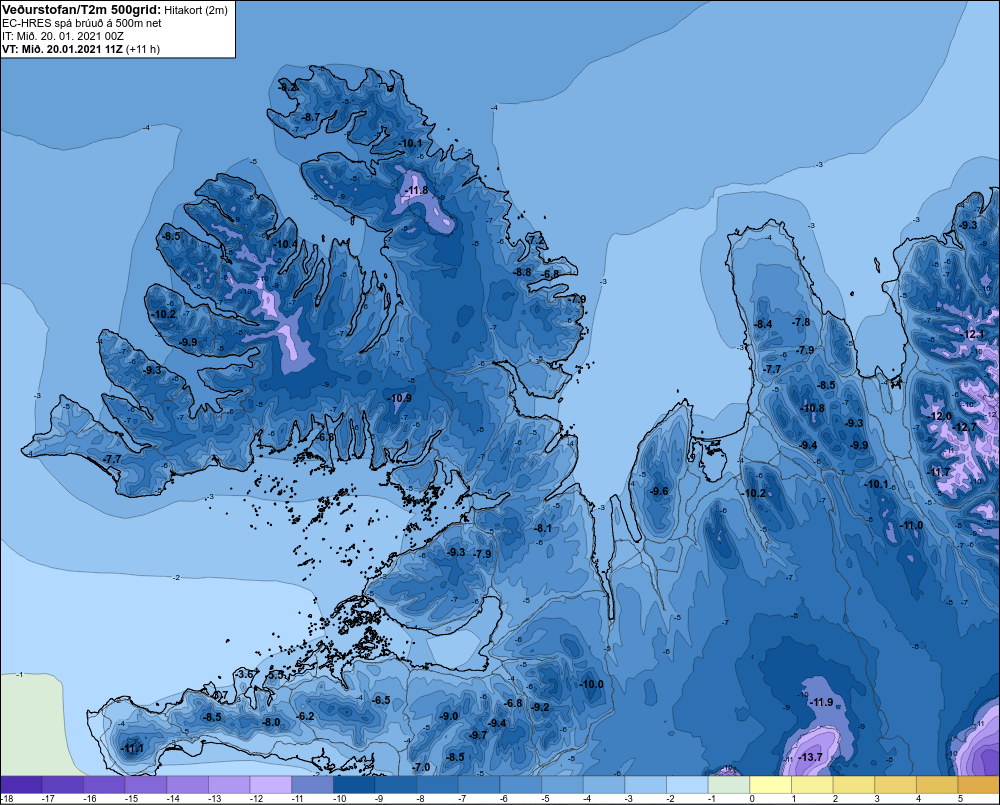Click the -9.7 temperature label
The width and height of the screenshot is (1000, 805).
click(478, 735)
